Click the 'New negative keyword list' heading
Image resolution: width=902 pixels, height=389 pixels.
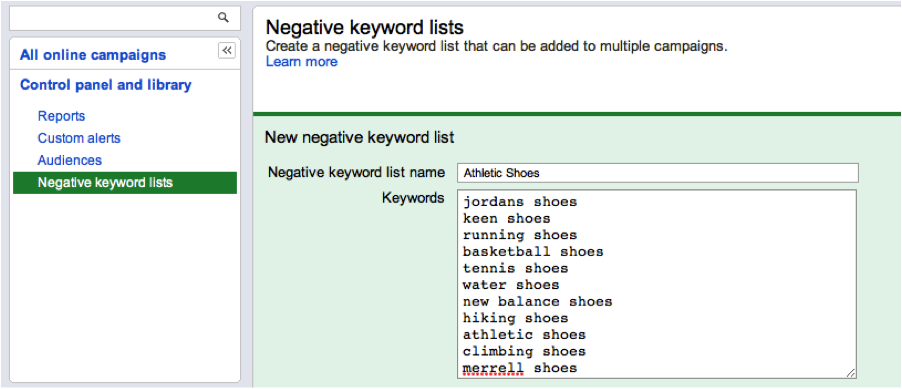point(360,138)
